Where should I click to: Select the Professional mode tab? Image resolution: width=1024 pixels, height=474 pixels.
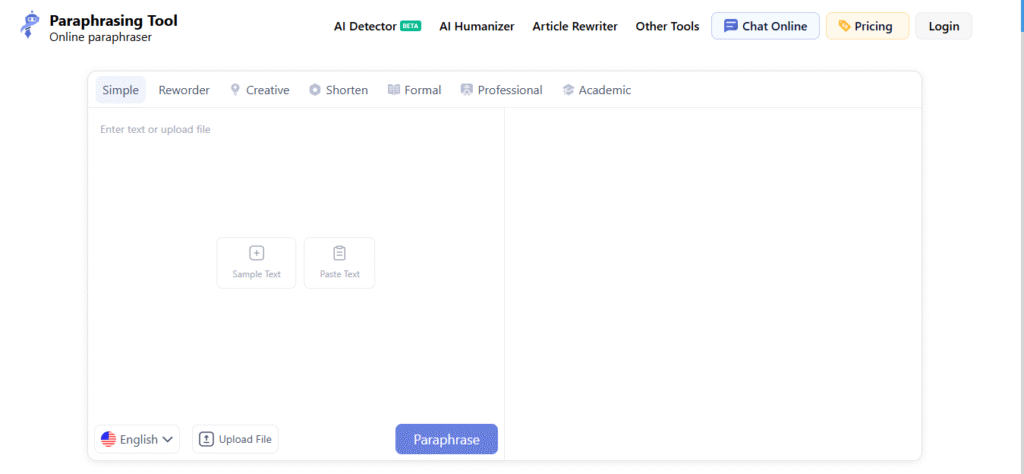pyautogui.click(x=501, y=90)
